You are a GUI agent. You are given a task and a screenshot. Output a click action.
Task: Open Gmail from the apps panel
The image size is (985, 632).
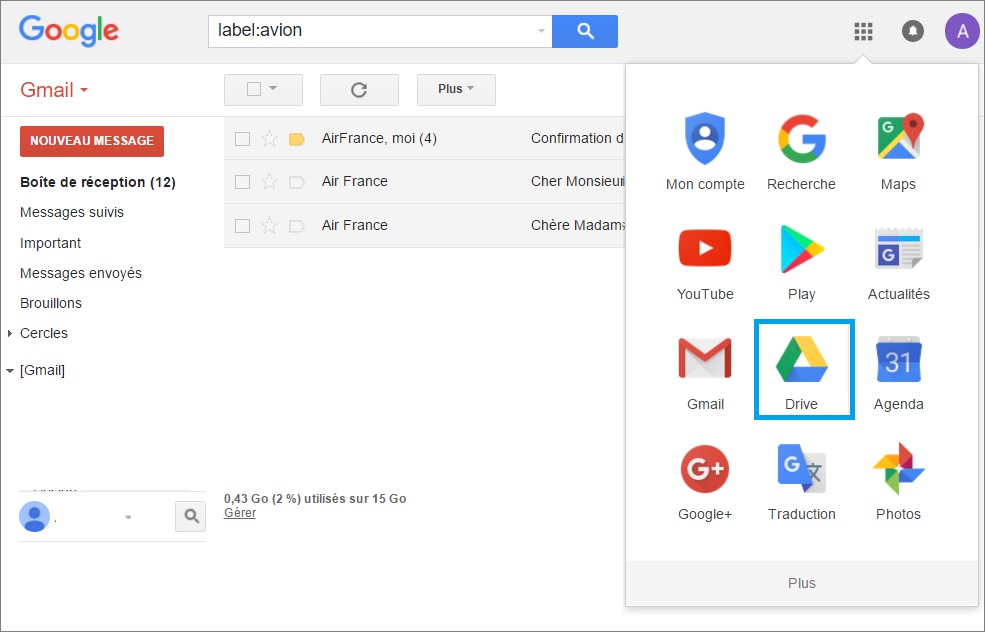[x=705, y=373]
